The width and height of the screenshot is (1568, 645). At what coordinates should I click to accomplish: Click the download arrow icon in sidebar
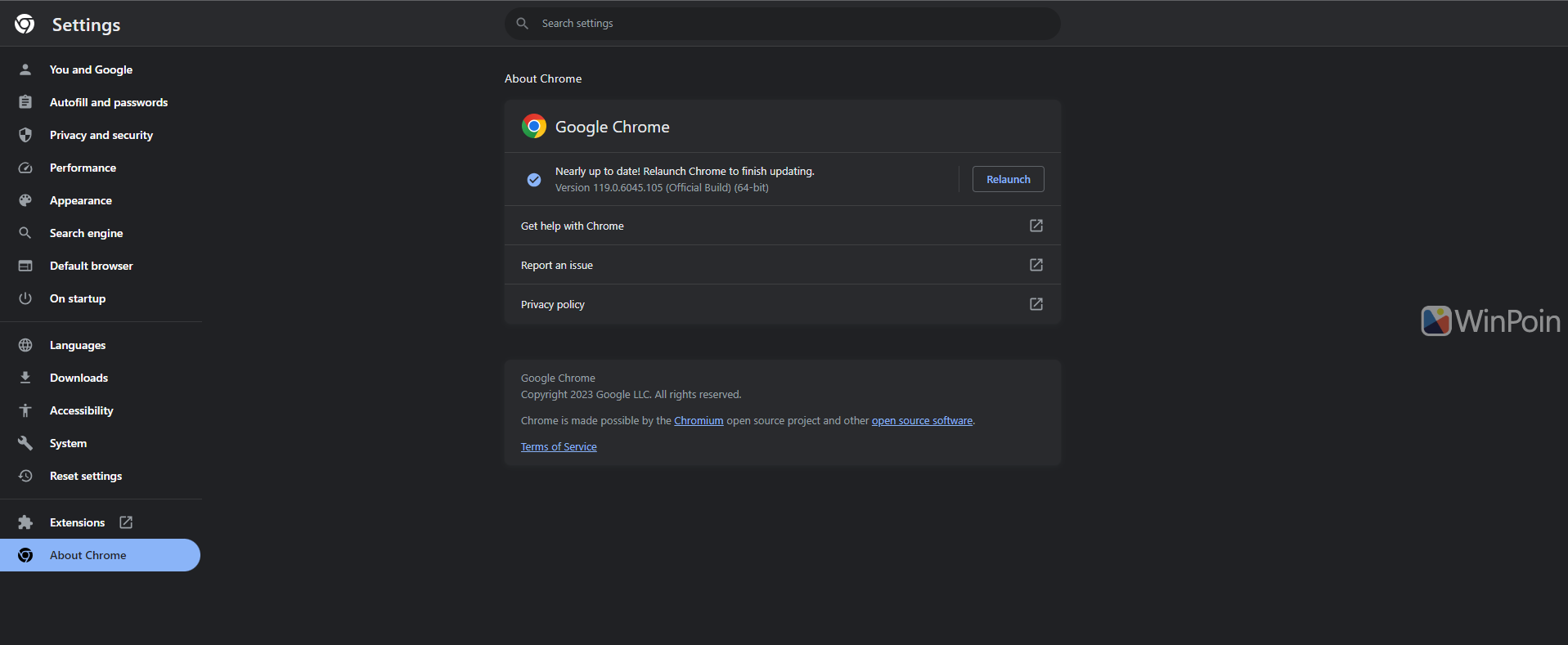coord(25,378)
